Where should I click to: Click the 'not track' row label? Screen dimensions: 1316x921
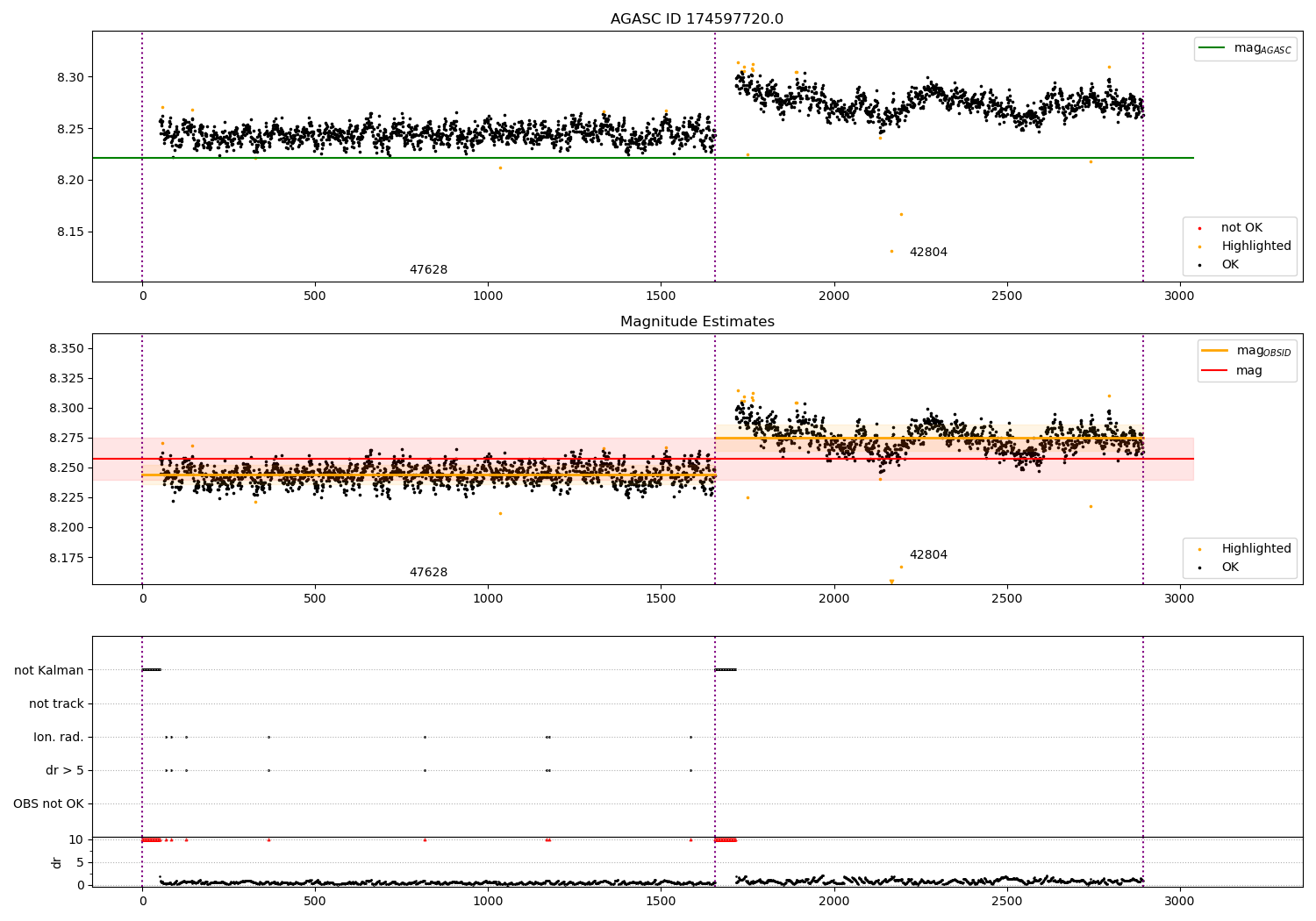click(x=56, y=703)
